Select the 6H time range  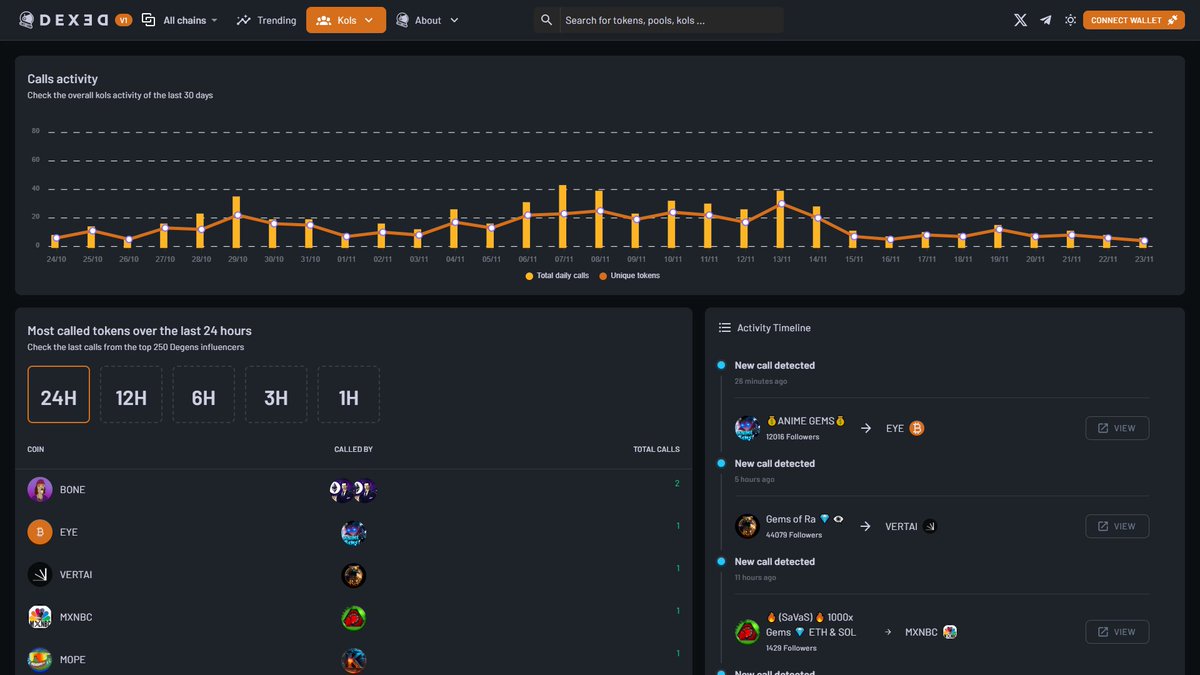tap(204, 394)
